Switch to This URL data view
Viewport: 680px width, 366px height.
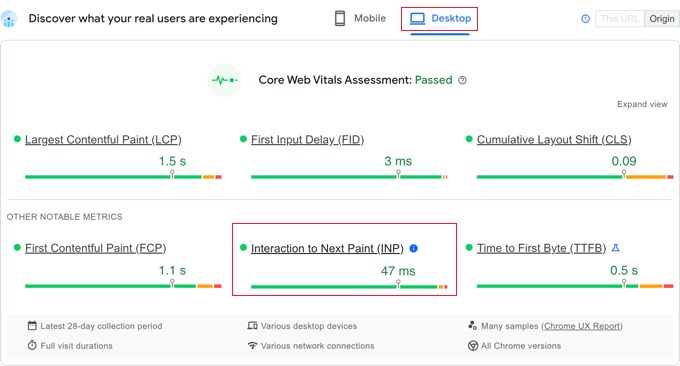point(620,19)
